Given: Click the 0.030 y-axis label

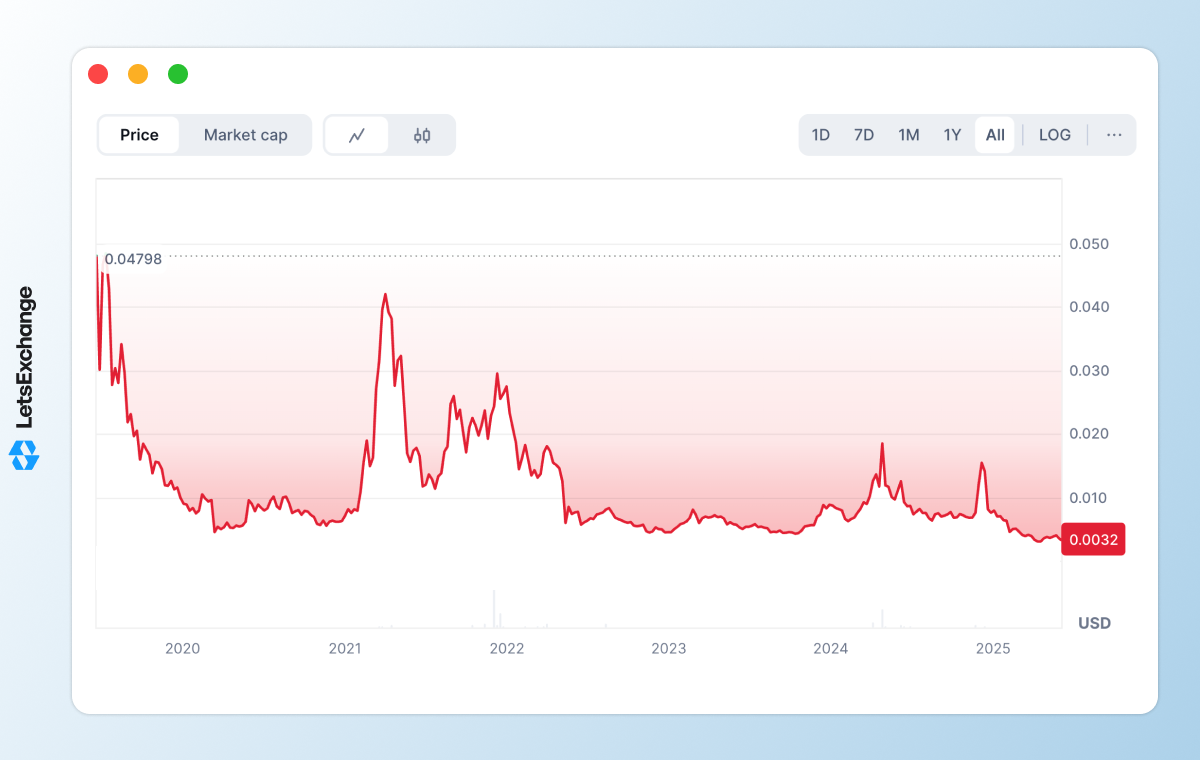Looking at the screenshot, I should (x=1089, y=370).
